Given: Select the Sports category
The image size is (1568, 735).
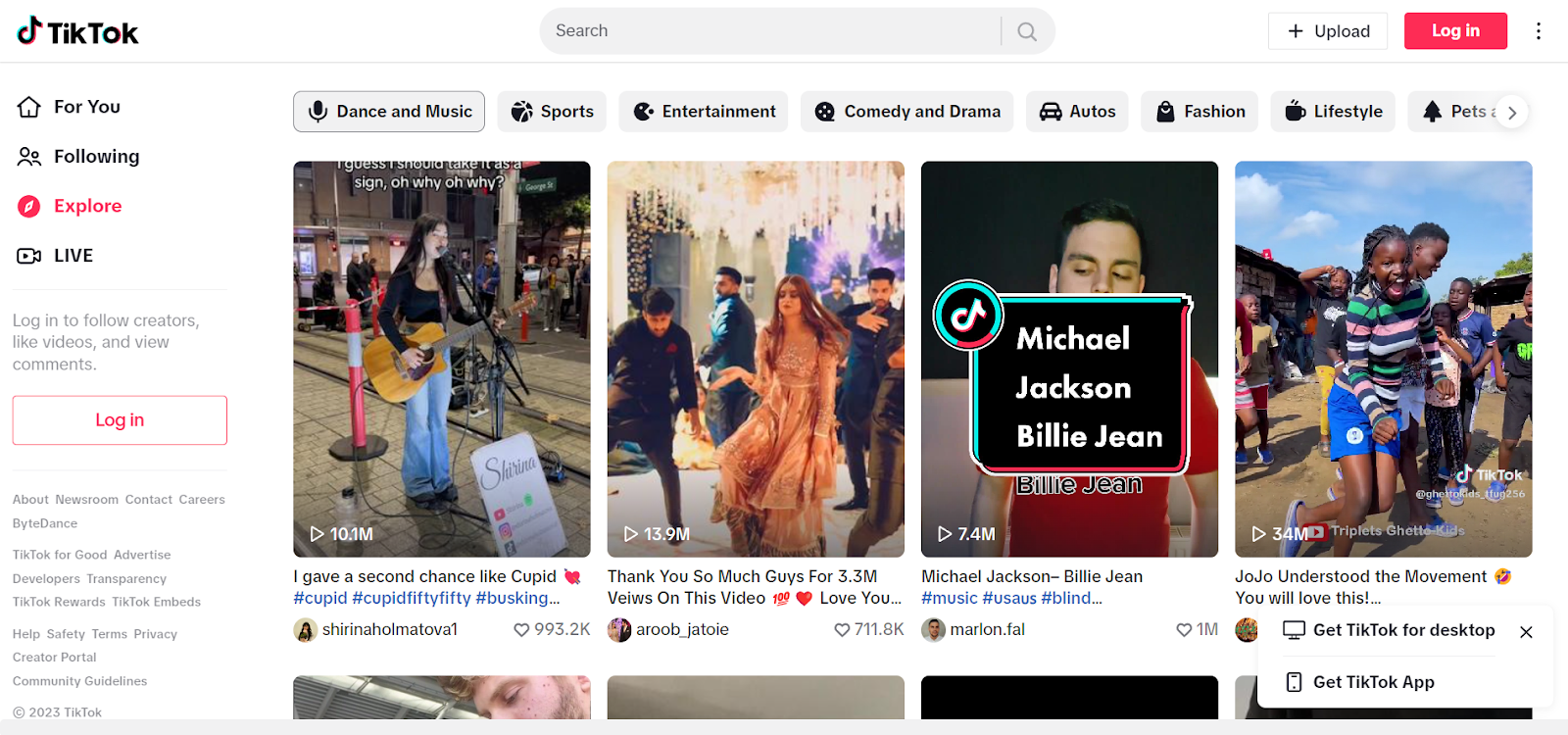Looking at the screenshot, I should pos(552,112).
